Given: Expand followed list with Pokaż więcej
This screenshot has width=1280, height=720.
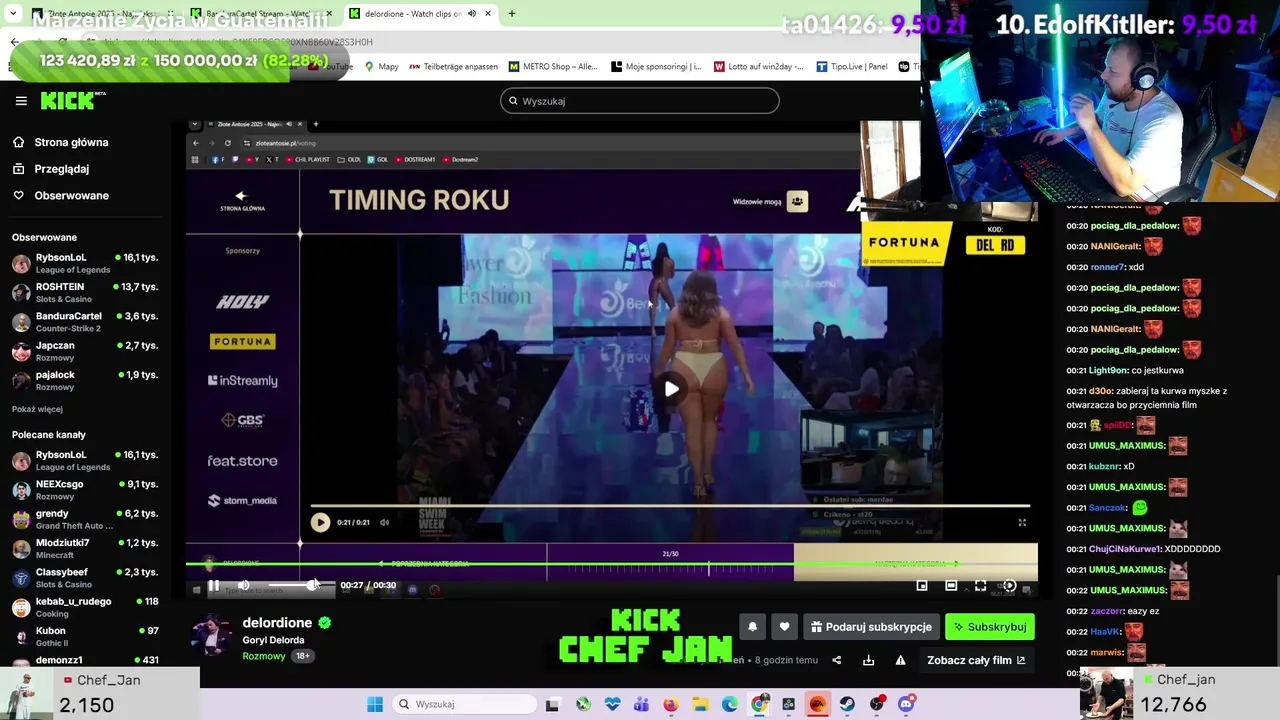Looking at the screenshot, I should tap(37, 409).
